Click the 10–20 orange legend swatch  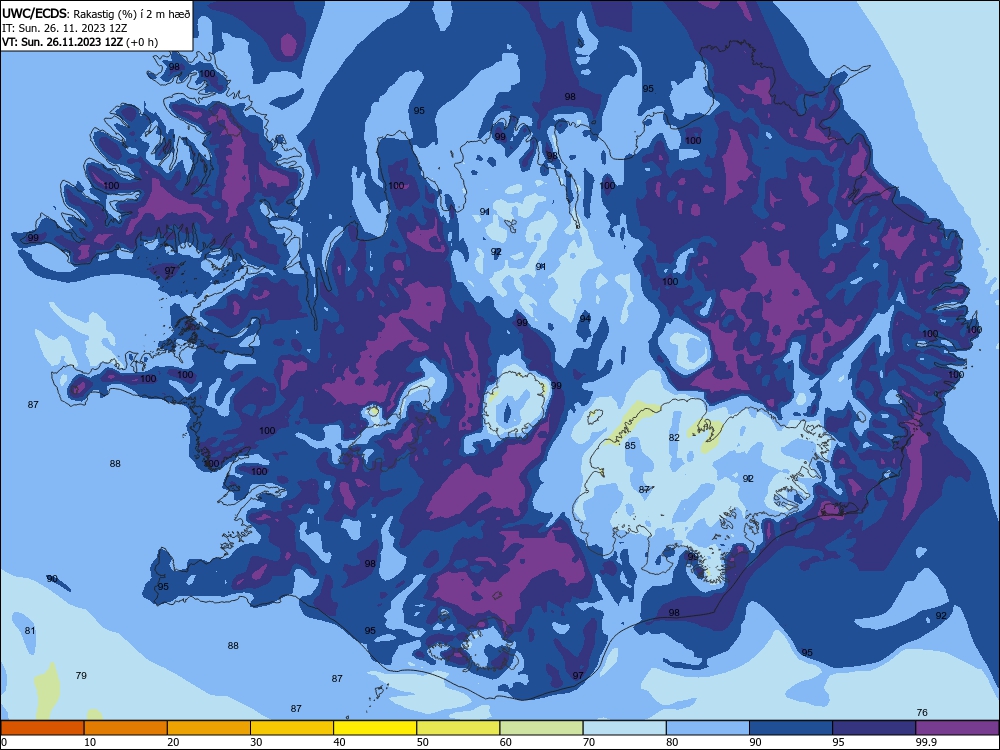pos(126,728)
